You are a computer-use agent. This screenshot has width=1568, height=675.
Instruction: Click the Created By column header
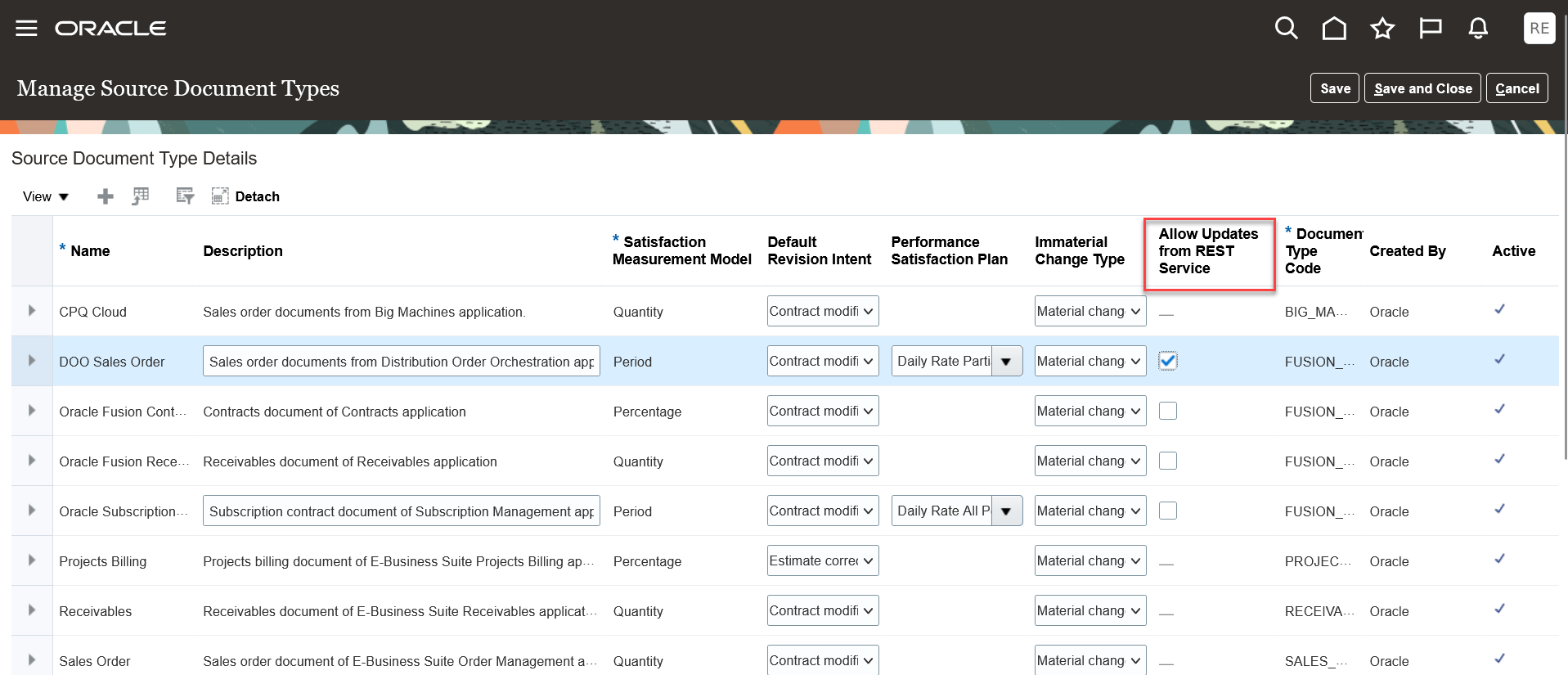(1408, 251)
